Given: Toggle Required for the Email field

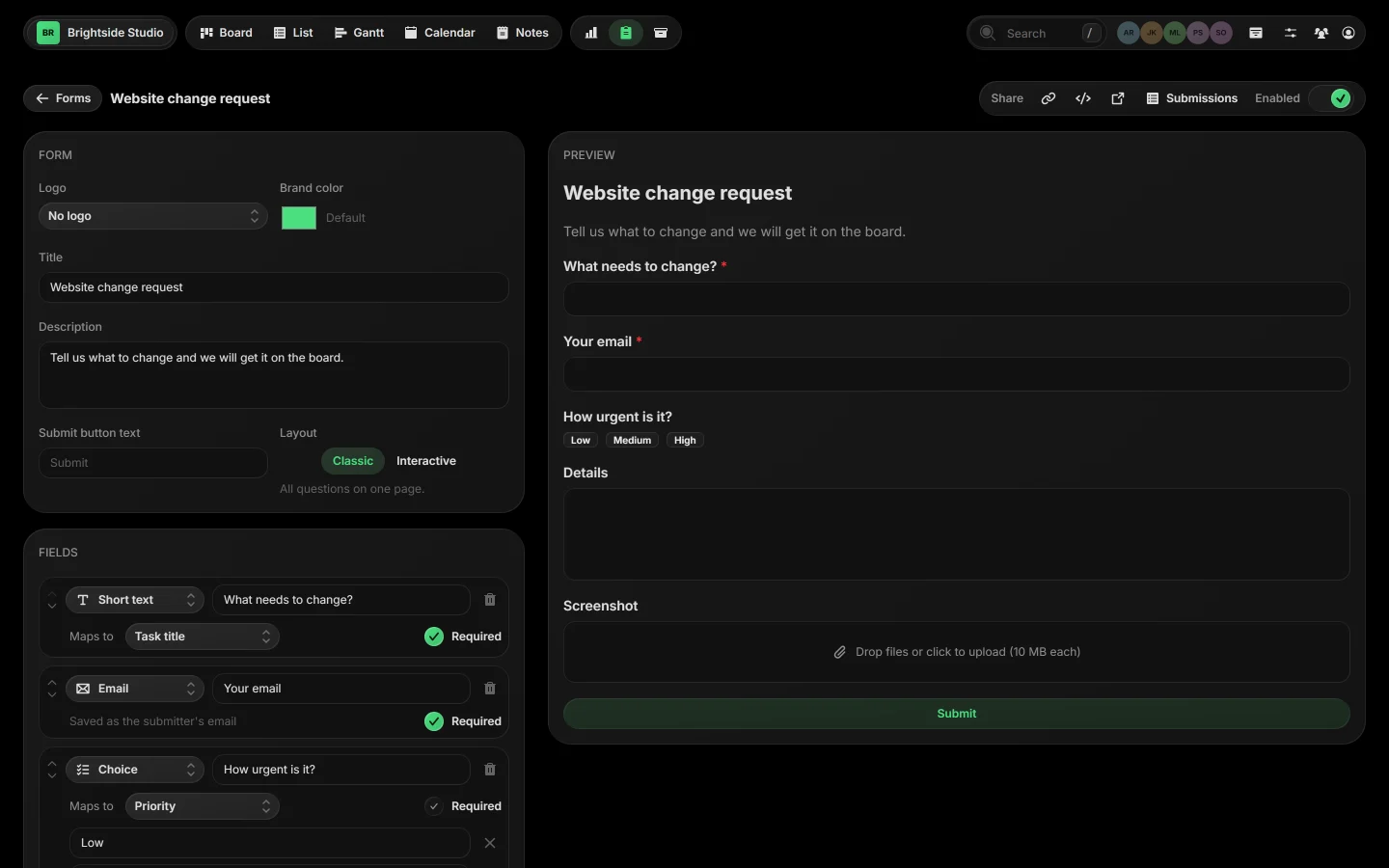Looking at the screenshot, I should (434, 721).
